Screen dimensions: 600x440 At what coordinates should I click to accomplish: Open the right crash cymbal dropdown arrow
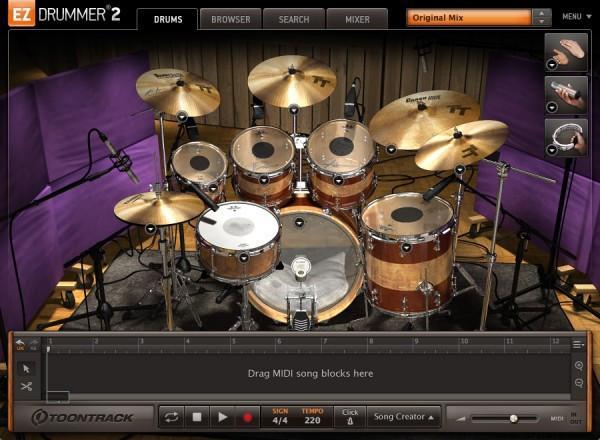(460, 169)
